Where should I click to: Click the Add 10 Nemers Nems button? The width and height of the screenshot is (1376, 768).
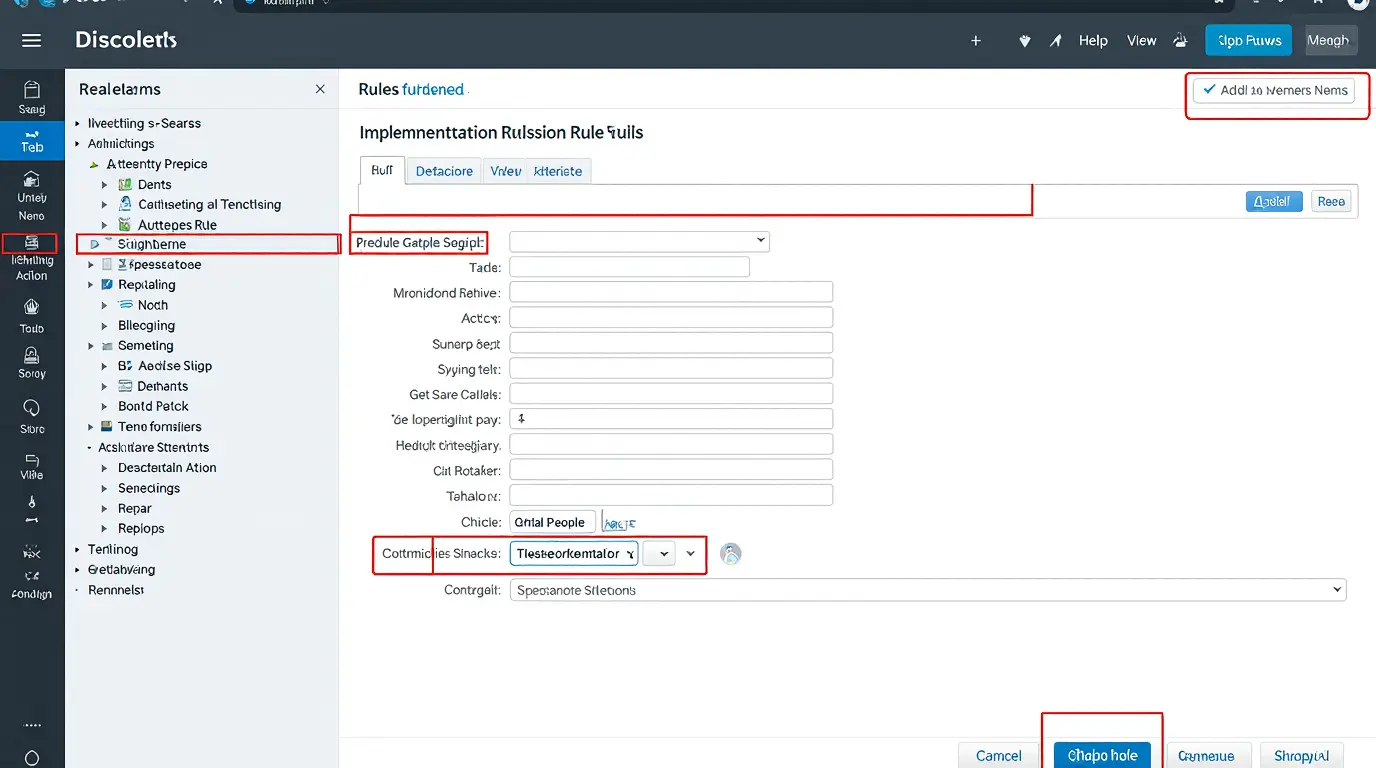click(x=1274, y=90)
